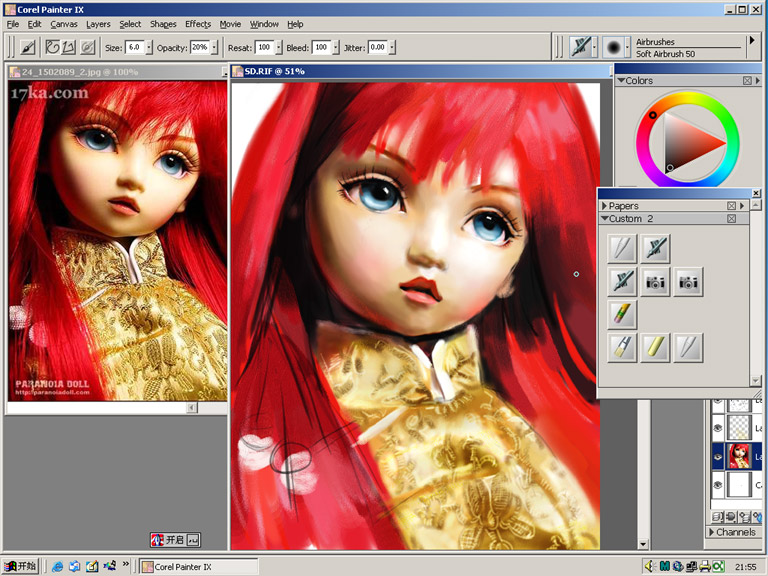Select pen nib shortcut beside the yellow crayon
Viewport: 768px width, 576px height.
click(688, 347)
